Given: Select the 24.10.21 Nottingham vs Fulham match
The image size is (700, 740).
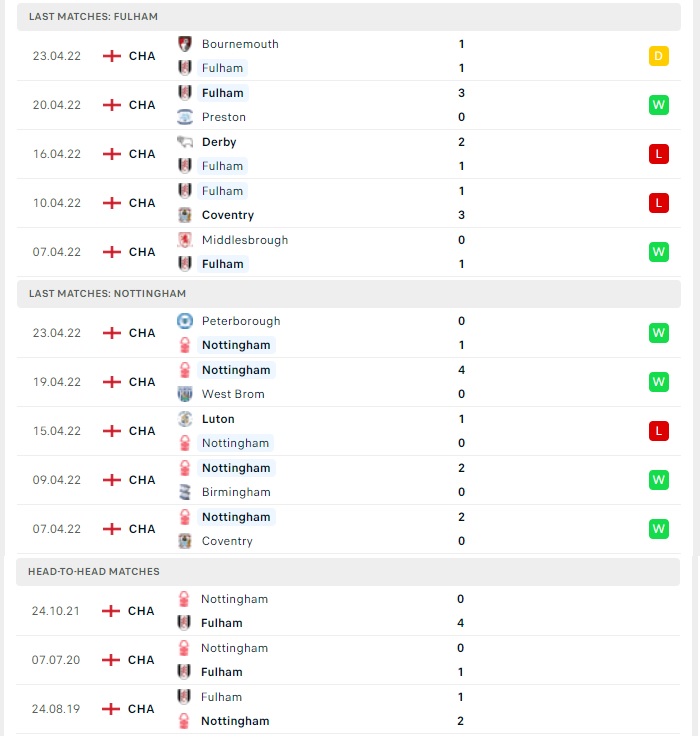Looking at the screenshot, I should (348, 611).
